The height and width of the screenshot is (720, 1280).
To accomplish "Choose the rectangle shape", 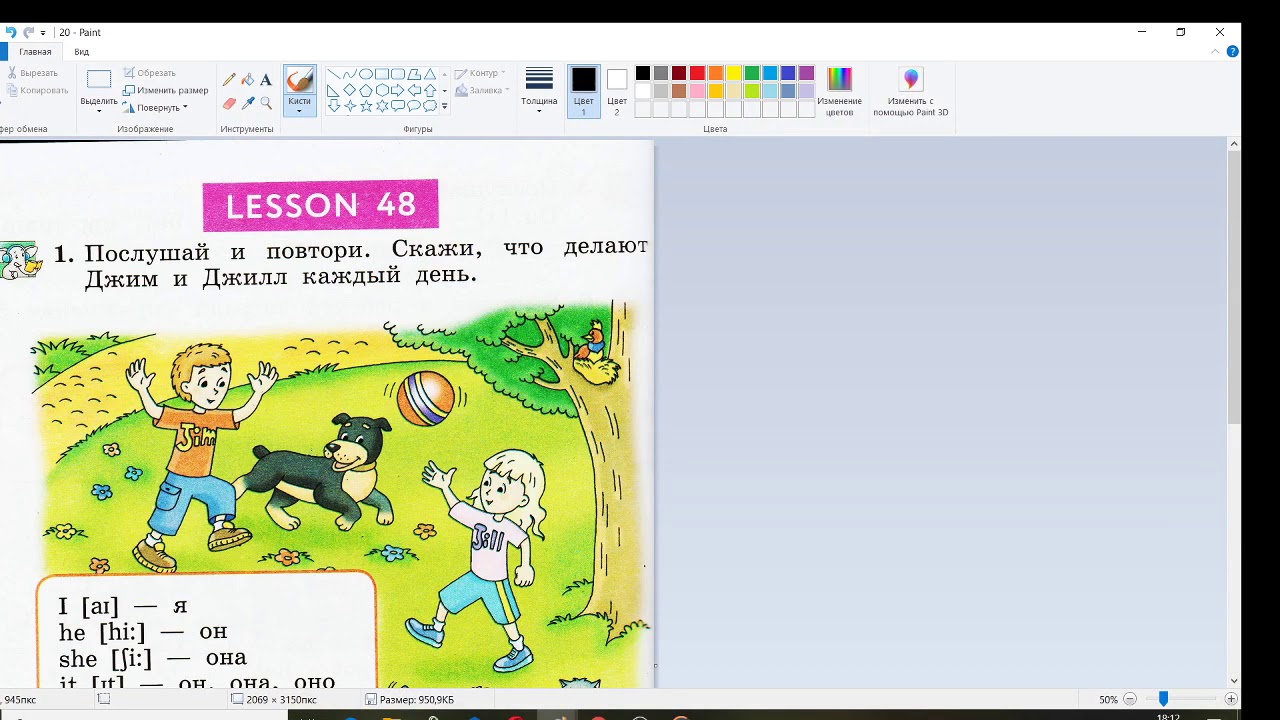I will pos(382,74).
